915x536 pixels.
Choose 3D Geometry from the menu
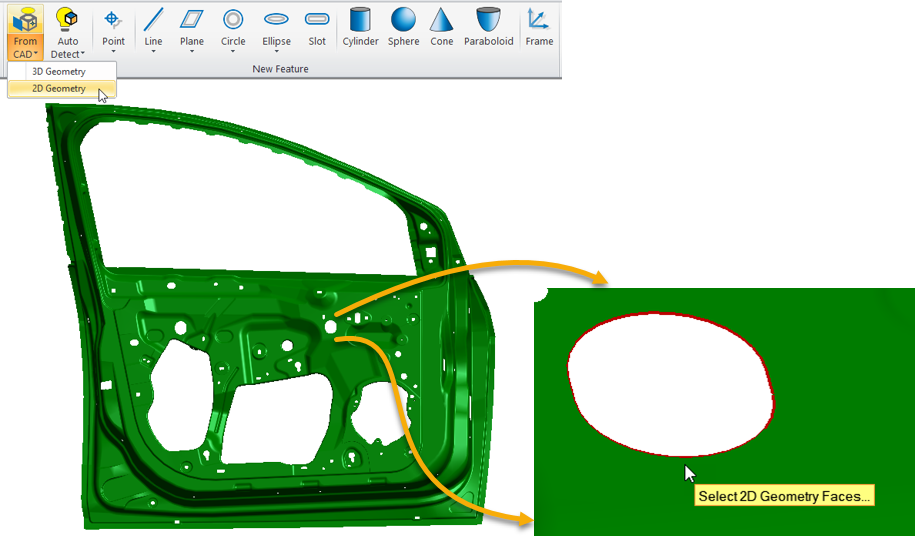(62, 71)
